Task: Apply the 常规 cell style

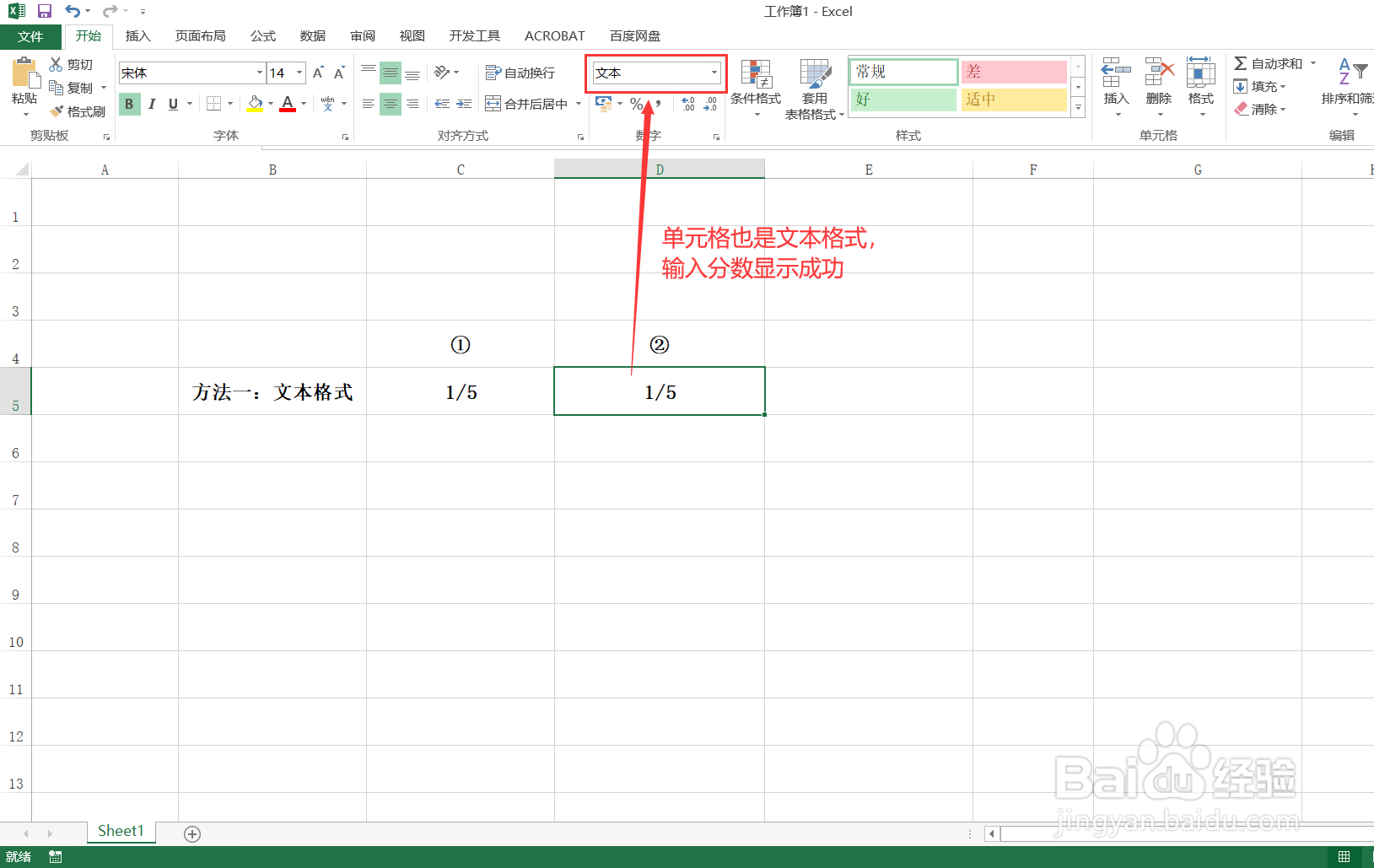Action: tap(903, 72)
